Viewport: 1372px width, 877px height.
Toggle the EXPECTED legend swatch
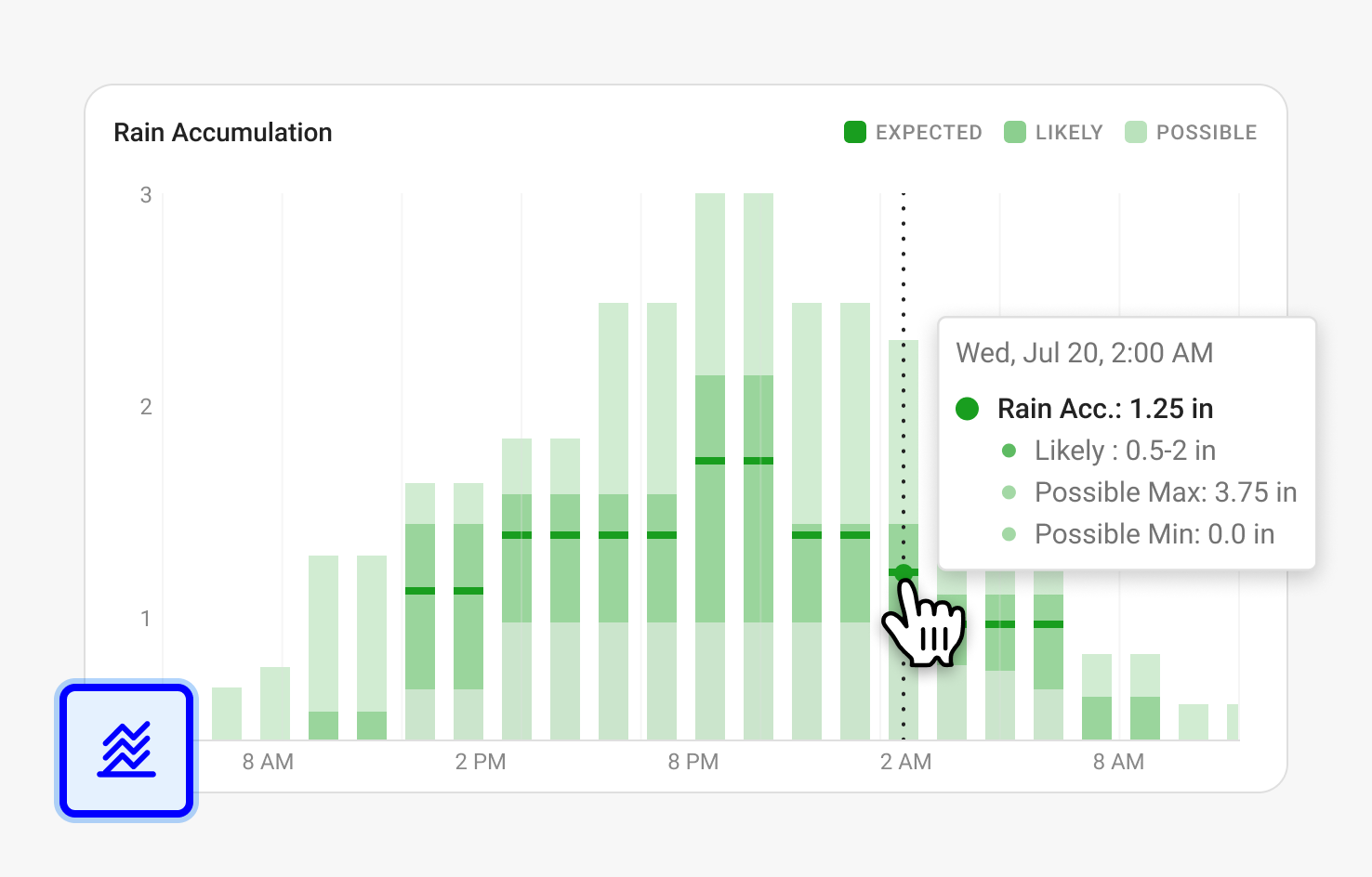pos(855,132)
